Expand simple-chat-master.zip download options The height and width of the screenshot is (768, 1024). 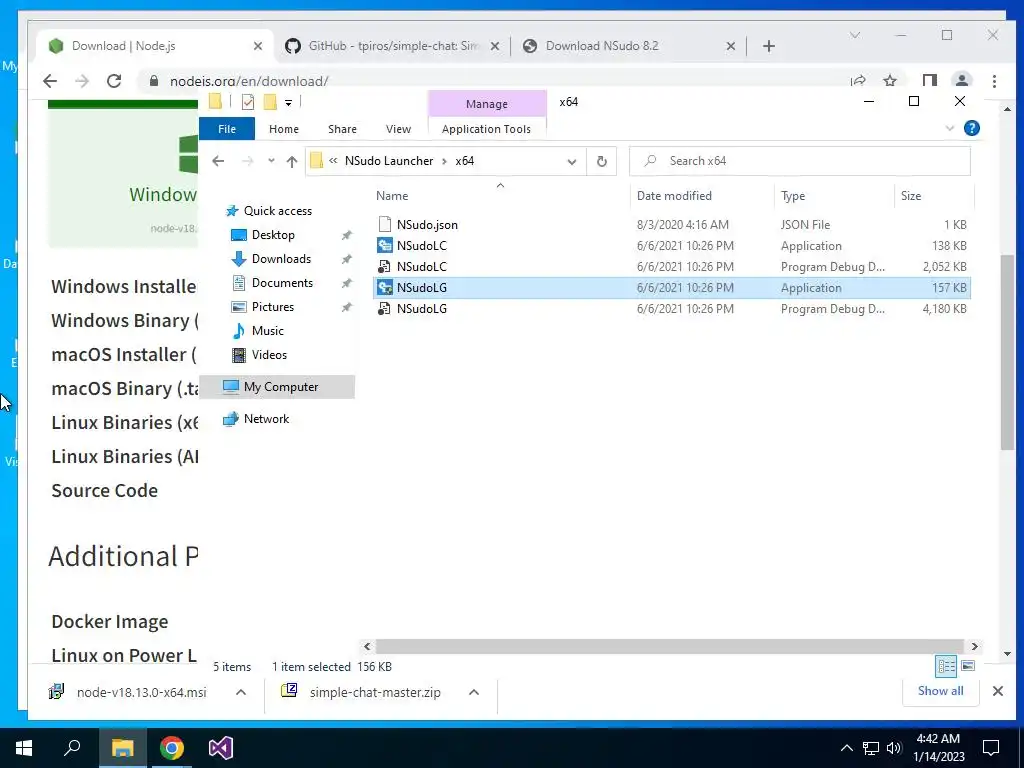(x=474, y=692)
